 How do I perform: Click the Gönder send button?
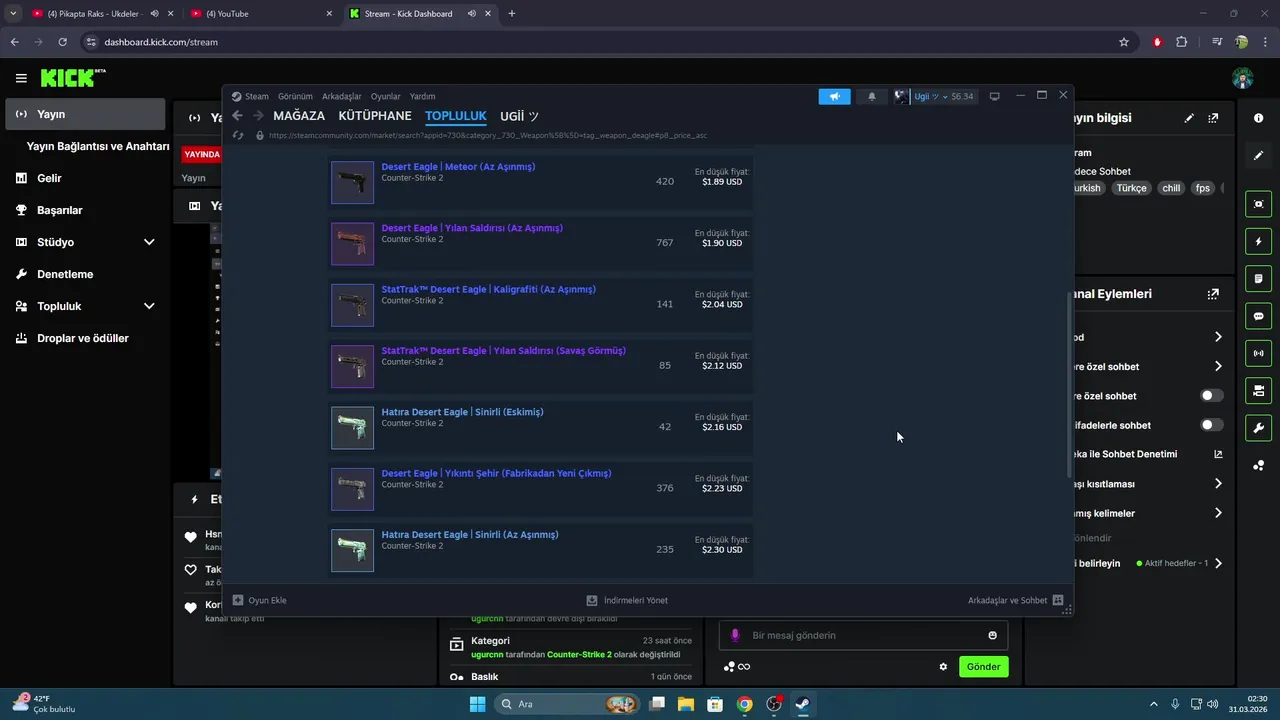pos(984,667)
